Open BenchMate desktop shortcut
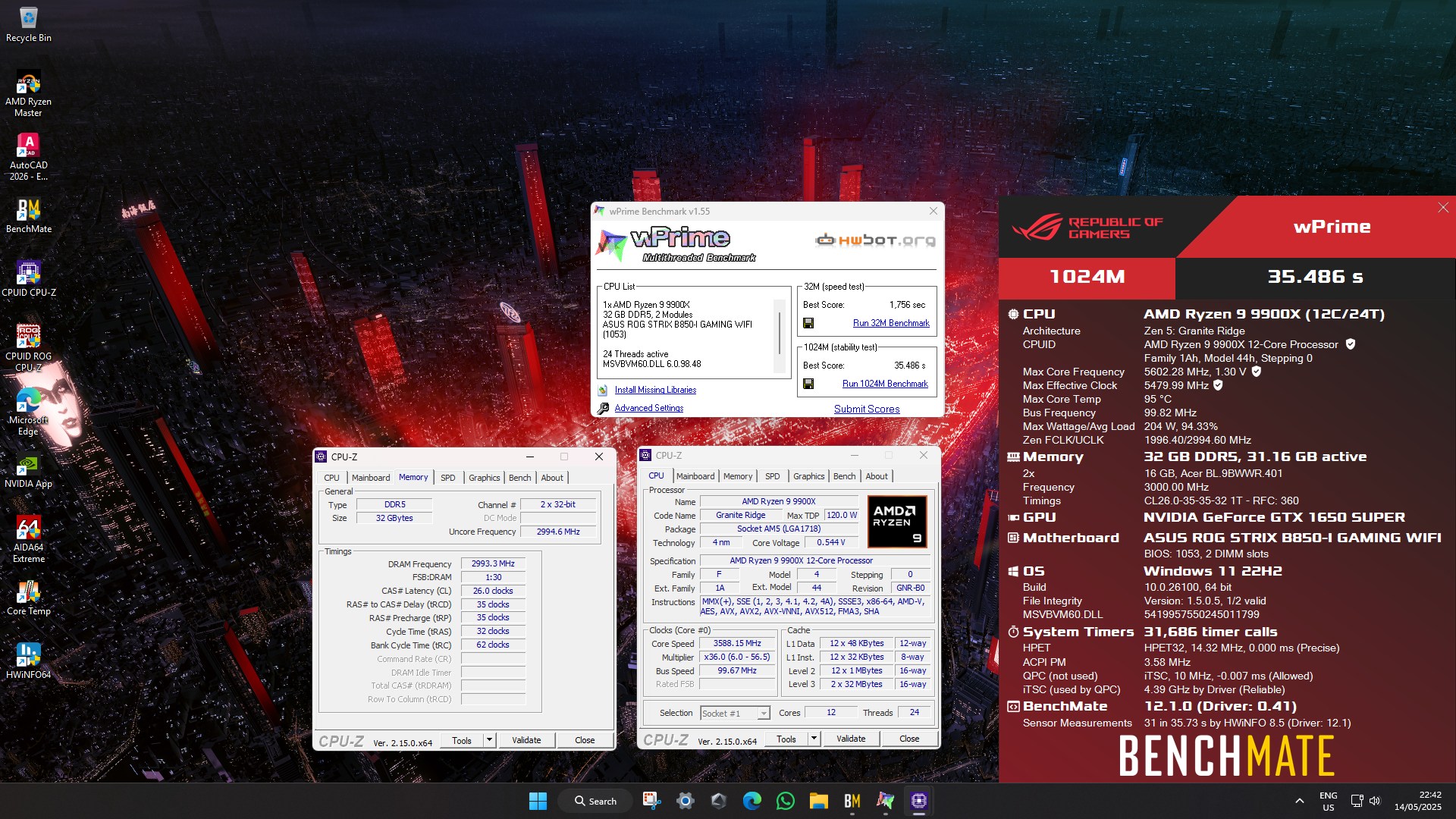Viewport: 1456px width, 819px height. coord(28,216)
